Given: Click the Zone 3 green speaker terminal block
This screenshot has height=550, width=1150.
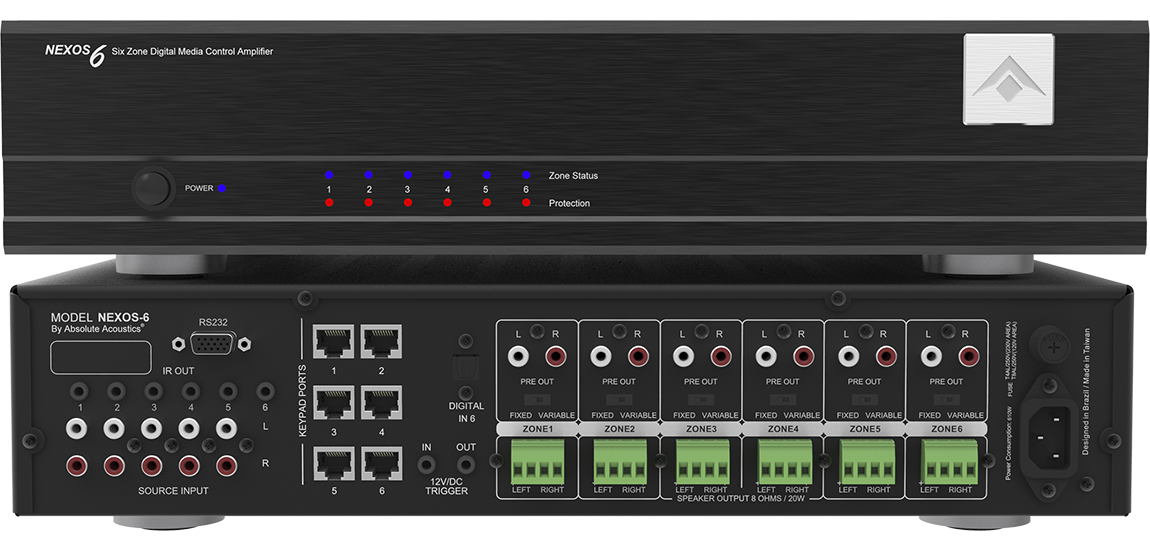Looking at the screenshot, I should tap(703, 461).
